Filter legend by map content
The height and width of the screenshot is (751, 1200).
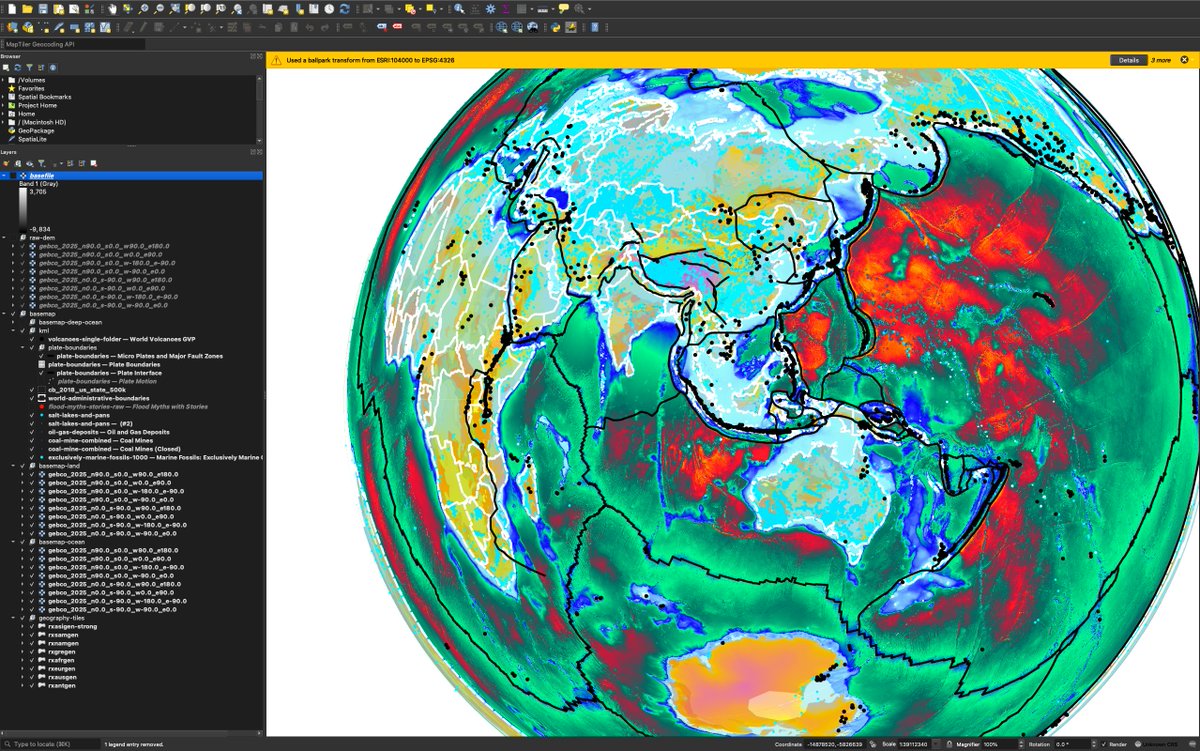click(x=41, y=164)
